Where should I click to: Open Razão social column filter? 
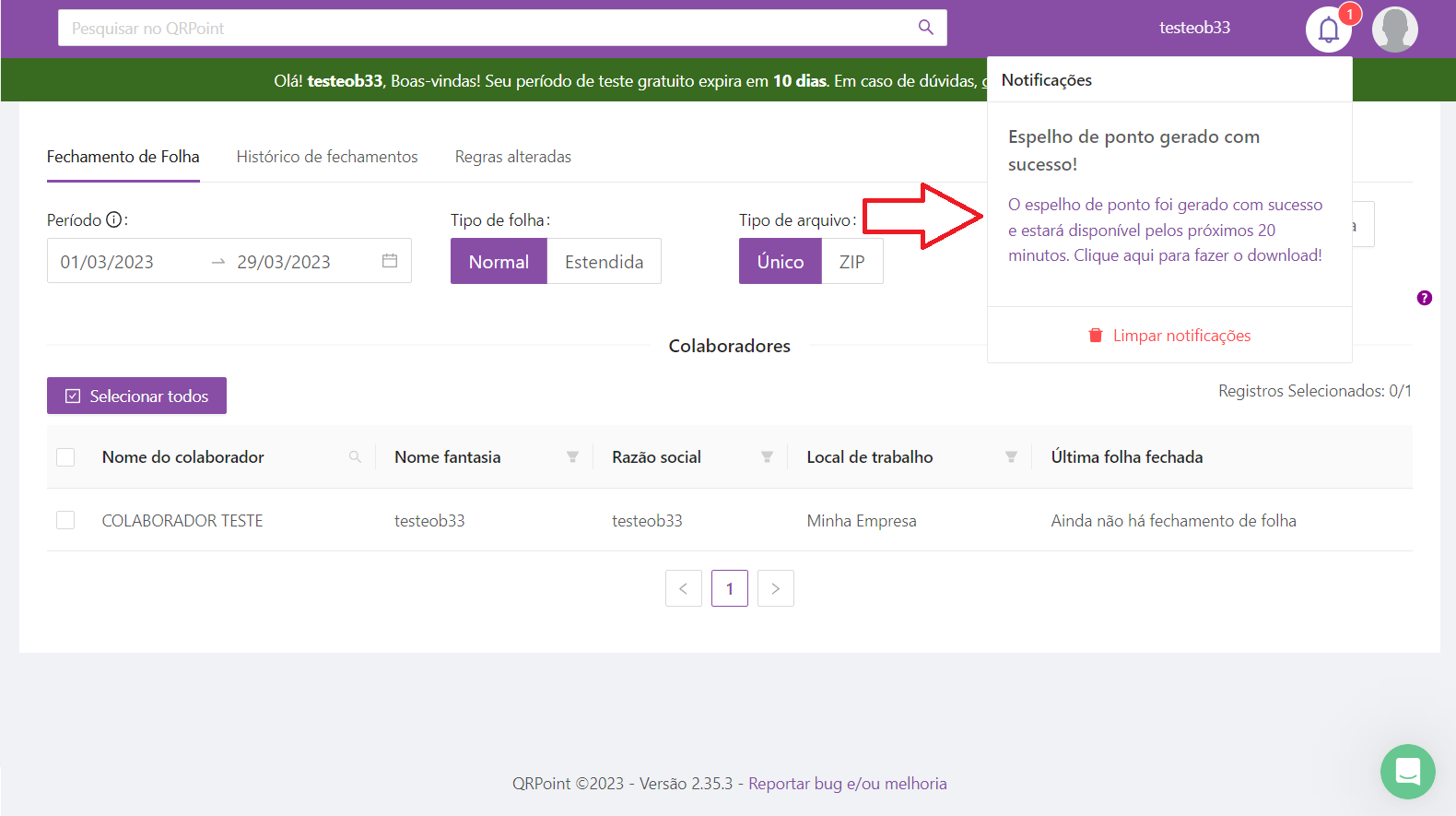pos(767,457)
